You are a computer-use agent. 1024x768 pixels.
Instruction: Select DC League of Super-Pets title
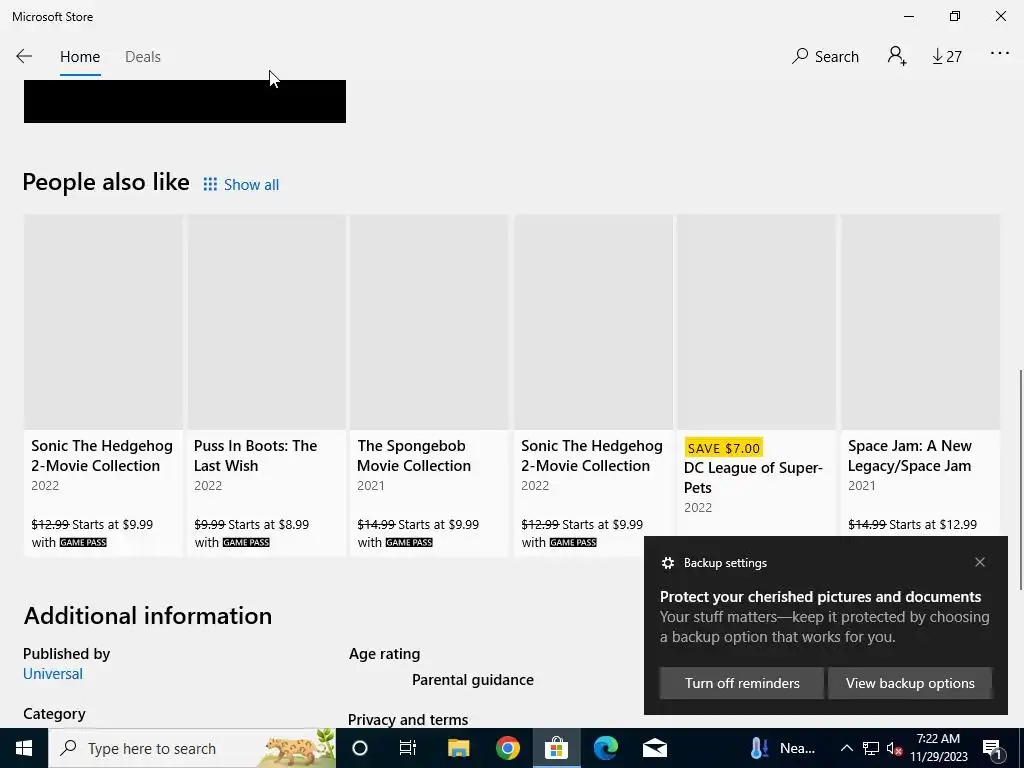753,477
